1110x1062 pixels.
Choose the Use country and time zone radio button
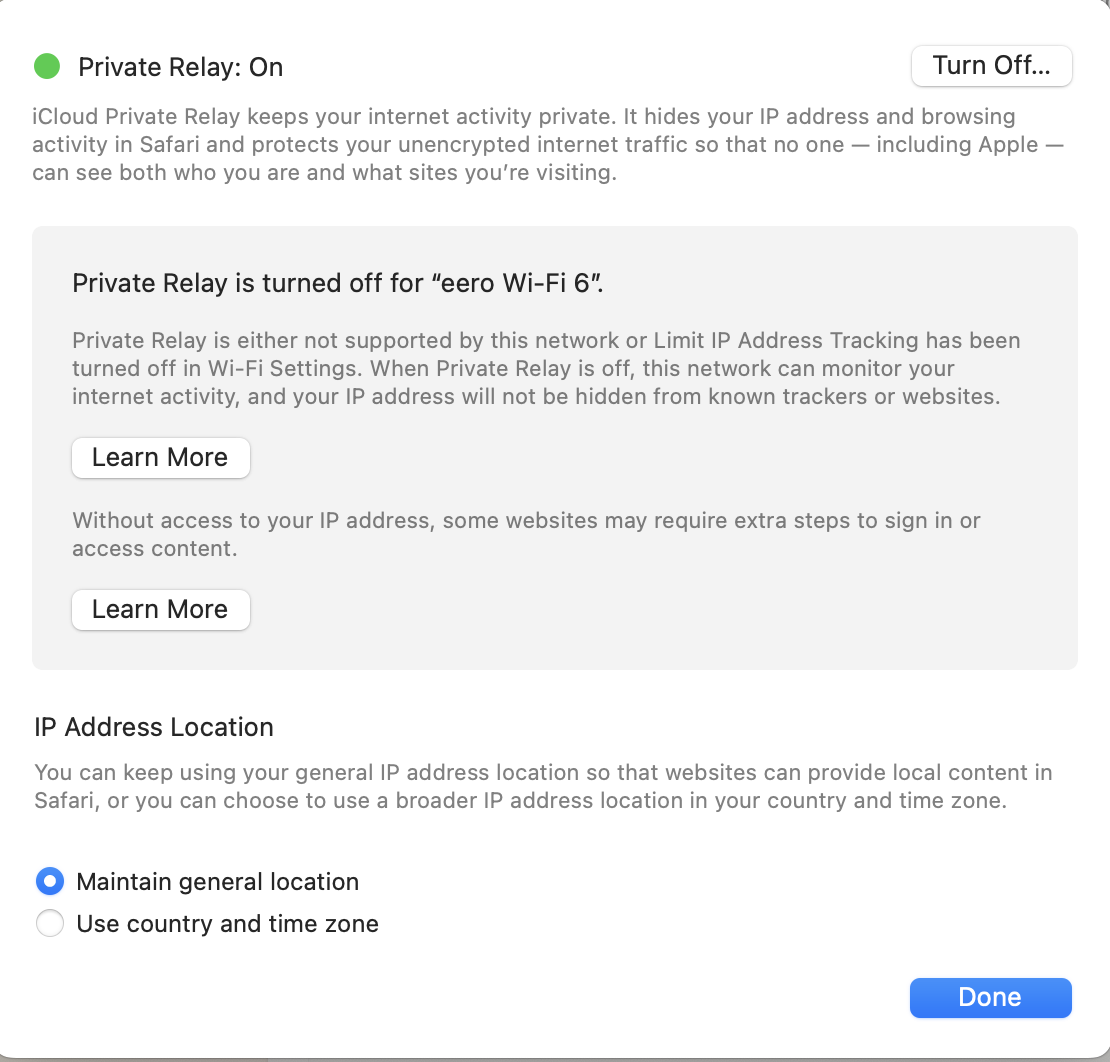[50, 923]
